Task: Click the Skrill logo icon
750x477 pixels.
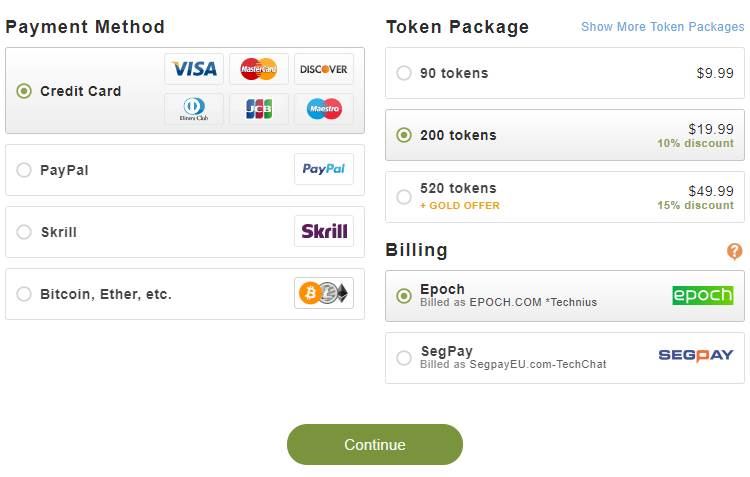Action: [x=324, y=231]
